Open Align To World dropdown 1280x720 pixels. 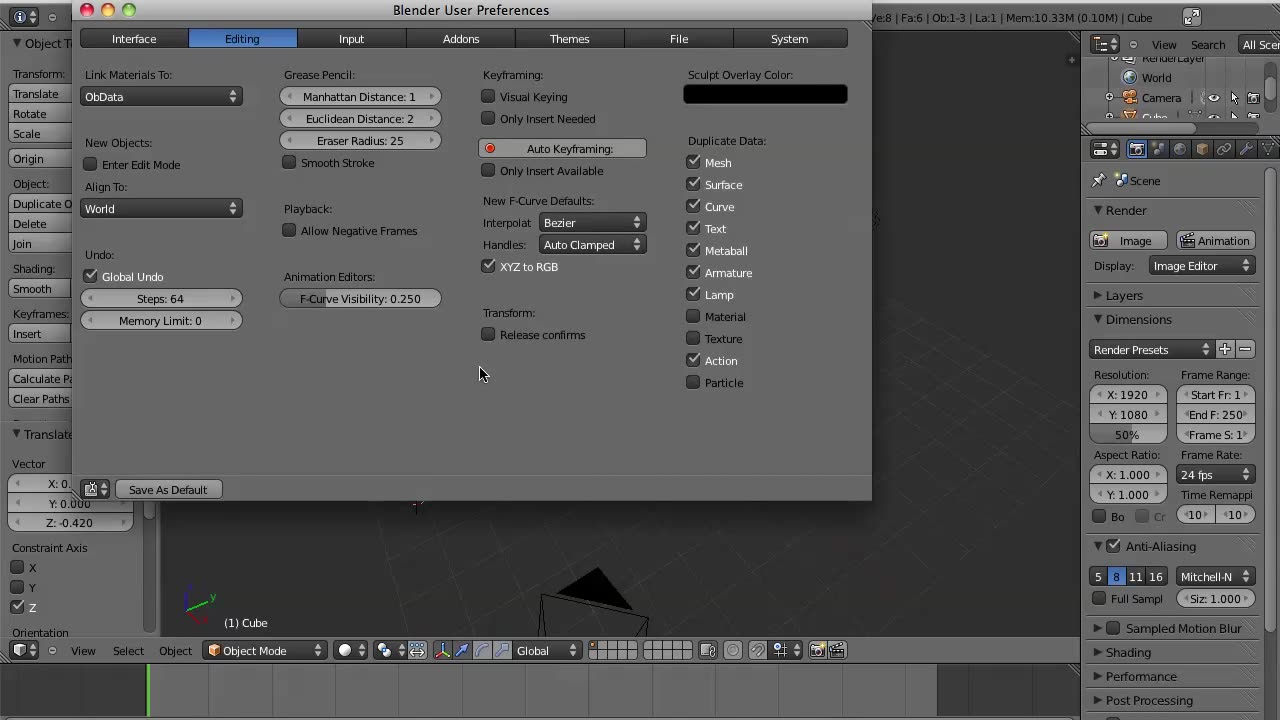[x=162, y=209]
